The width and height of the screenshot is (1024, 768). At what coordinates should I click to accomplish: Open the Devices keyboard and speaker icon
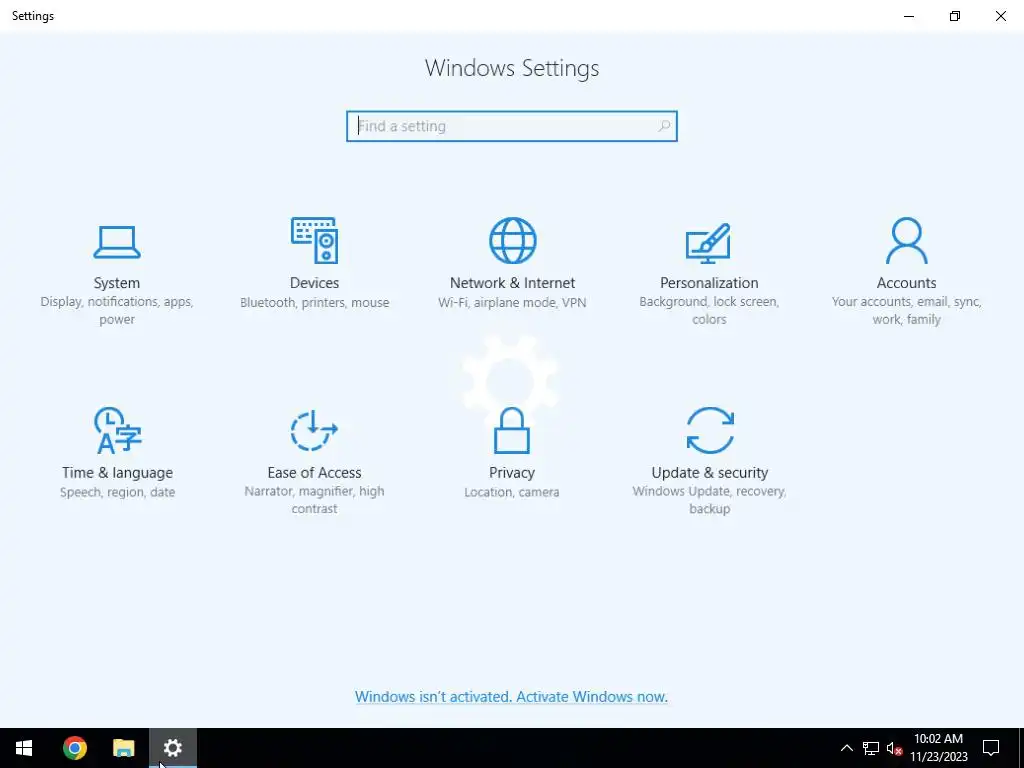[x=314, y=240]
